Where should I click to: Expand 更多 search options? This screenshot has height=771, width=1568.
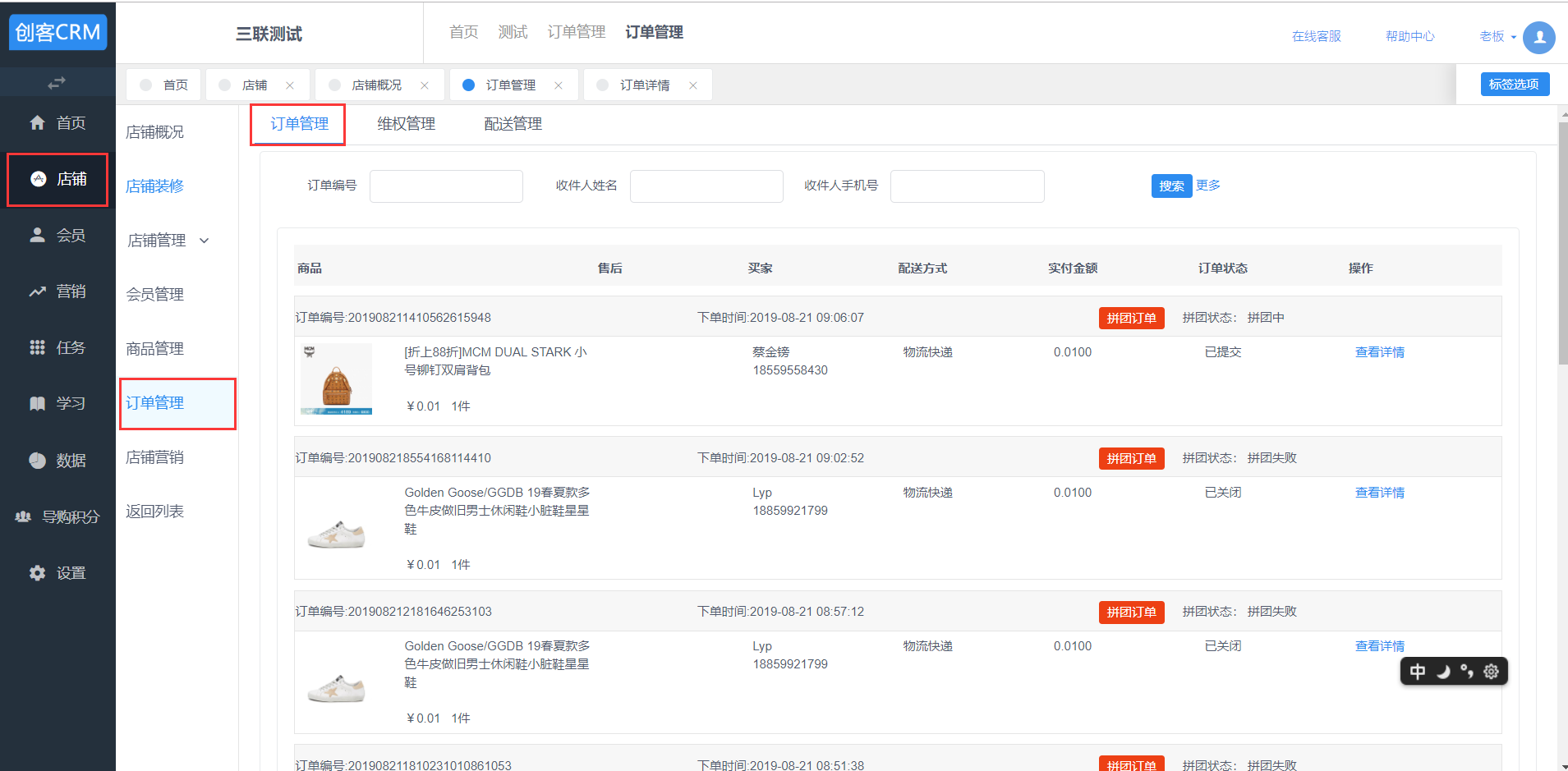tap(1208, 186)
